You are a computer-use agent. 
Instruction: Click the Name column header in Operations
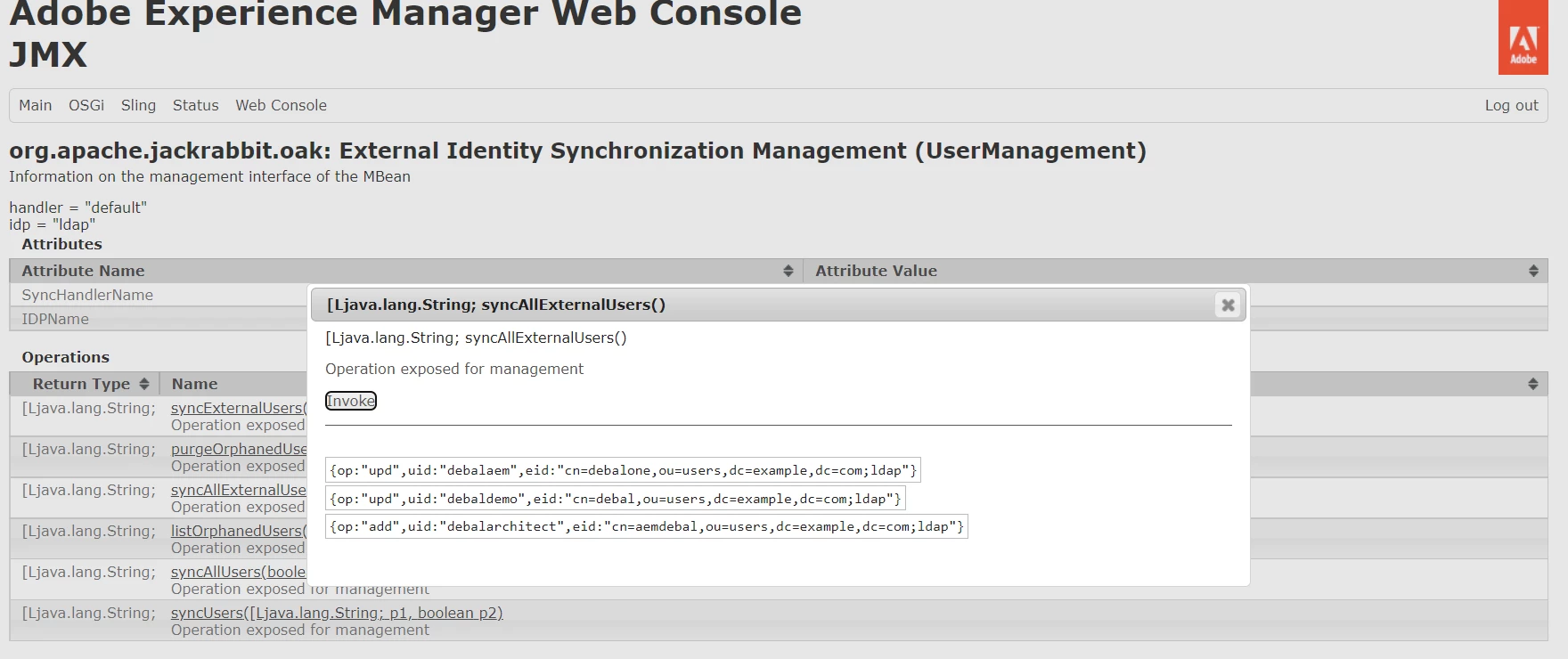[194, 384]
